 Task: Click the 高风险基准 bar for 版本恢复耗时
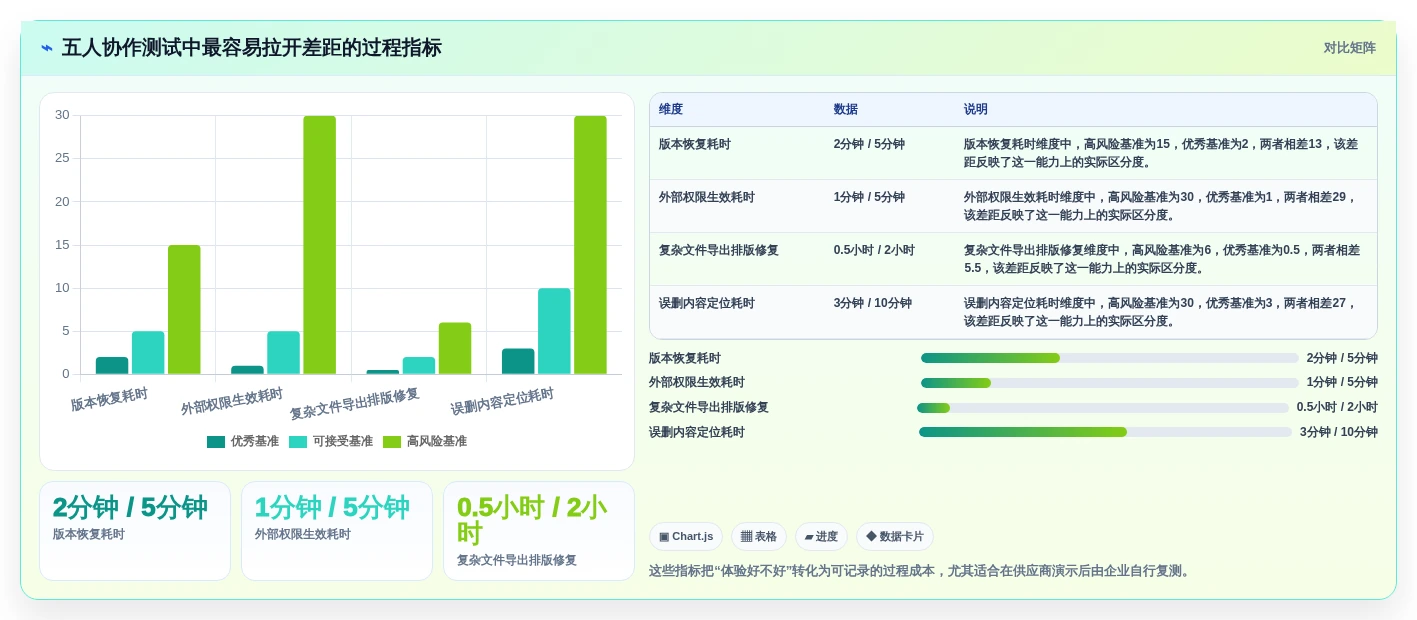pyautogui.click(x=184, y=310)
